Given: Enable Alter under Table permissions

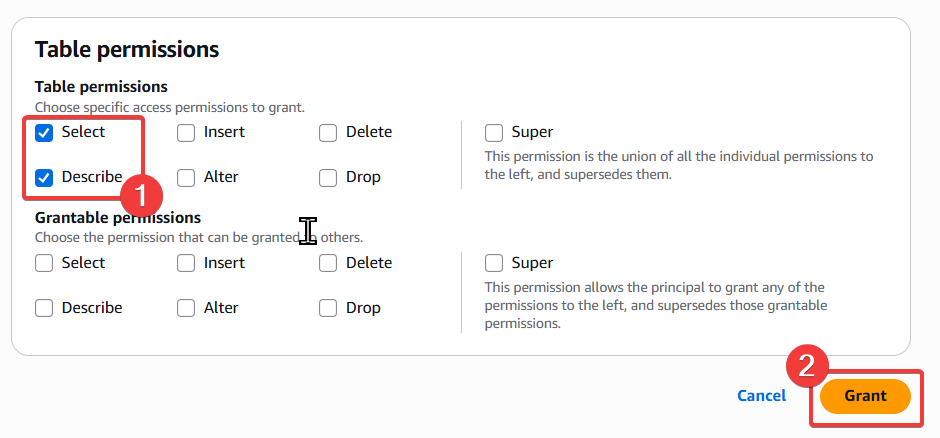Looking at the screenshot, I should tap(186, 178).
